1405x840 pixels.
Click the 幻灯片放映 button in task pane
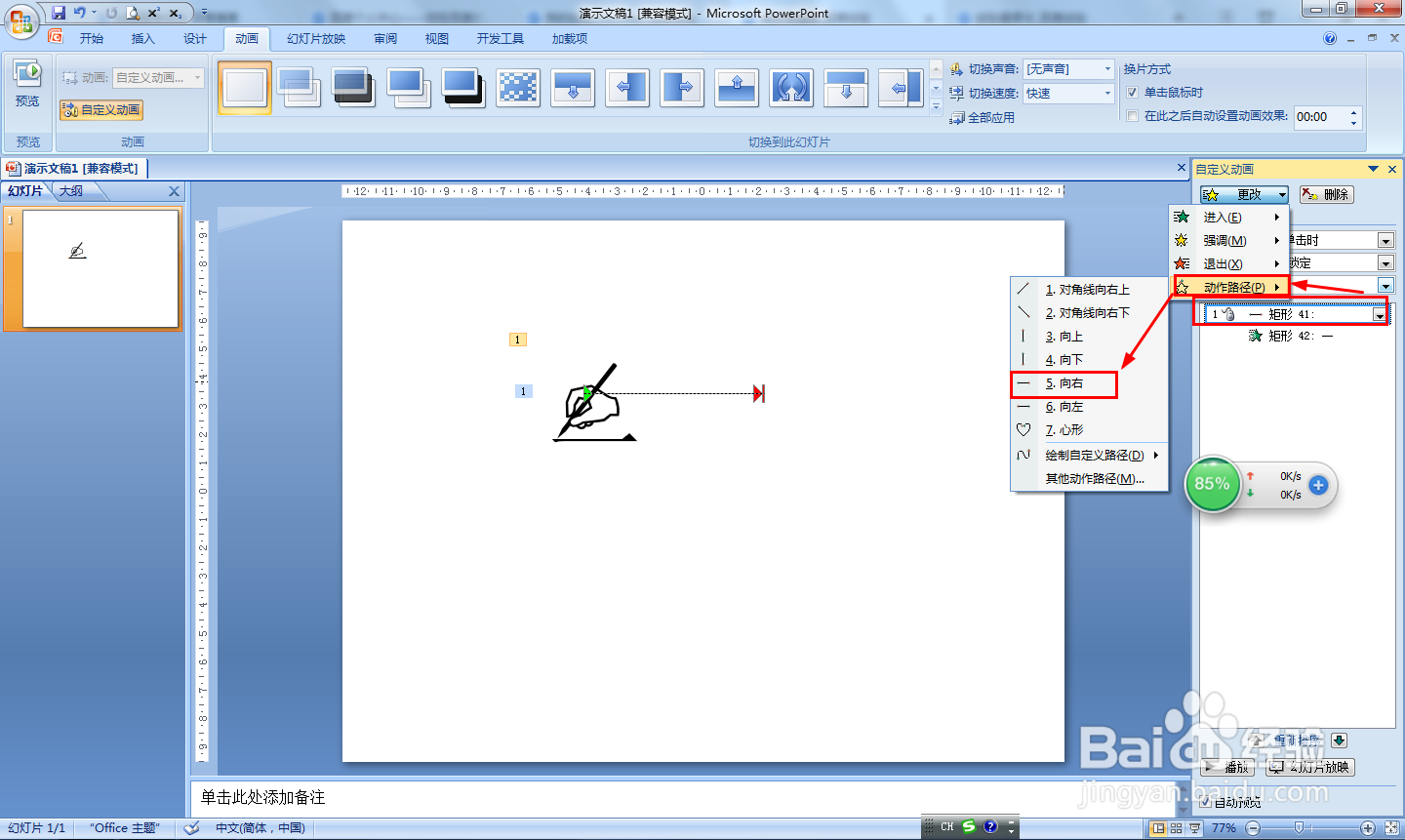coord(1310,768)
